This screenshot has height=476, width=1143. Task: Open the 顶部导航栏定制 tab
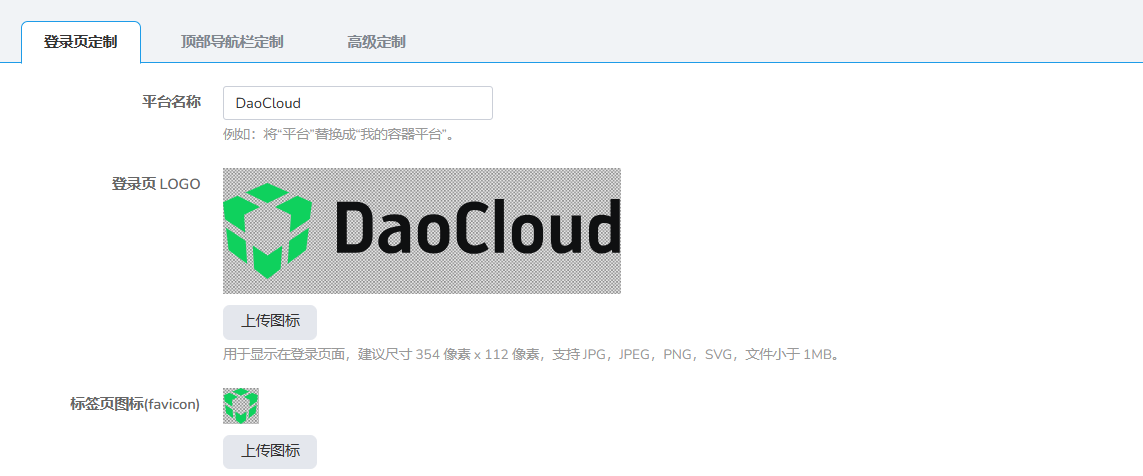tap(232, 42)
